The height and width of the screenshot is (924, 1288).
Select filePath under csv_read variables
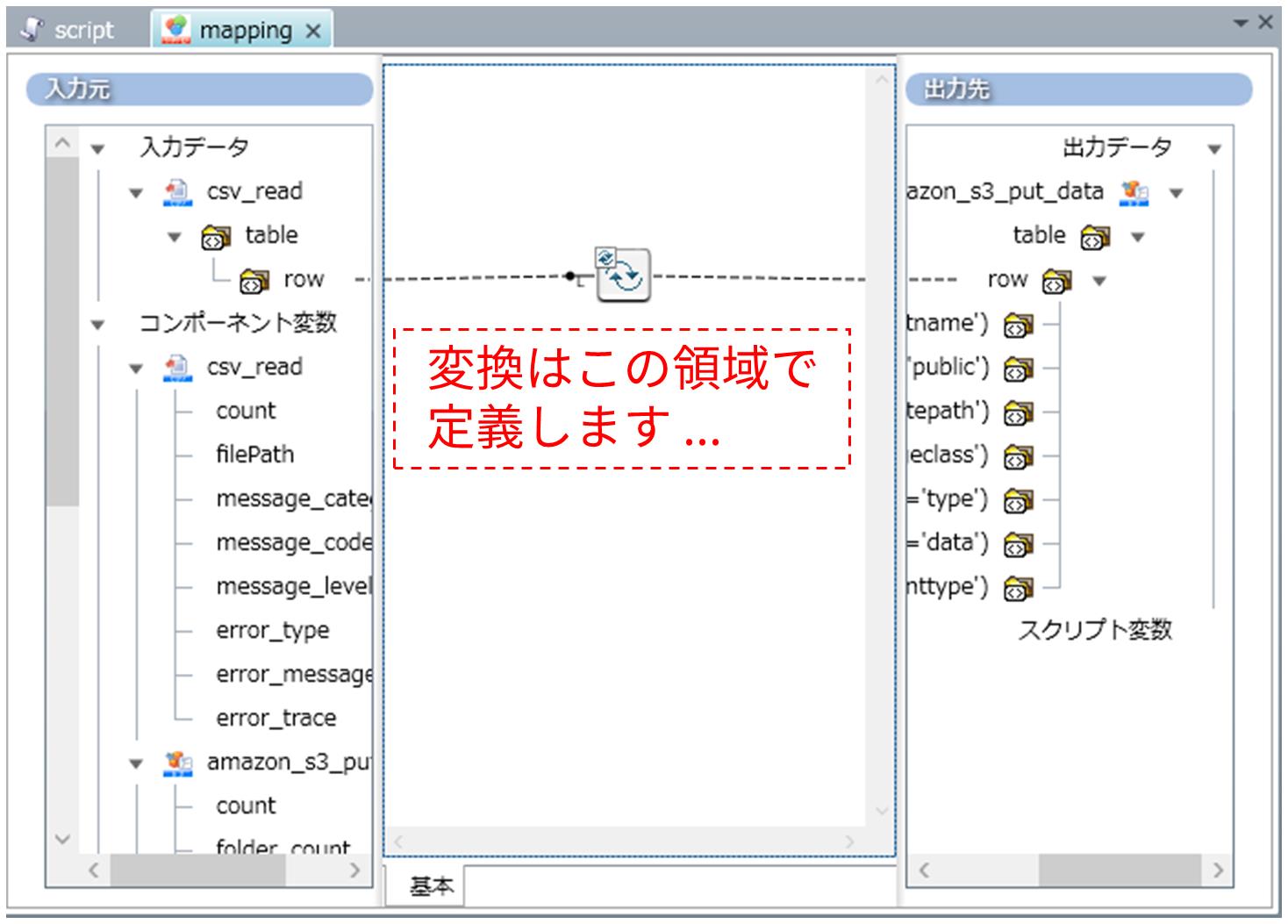click(254, 455)
